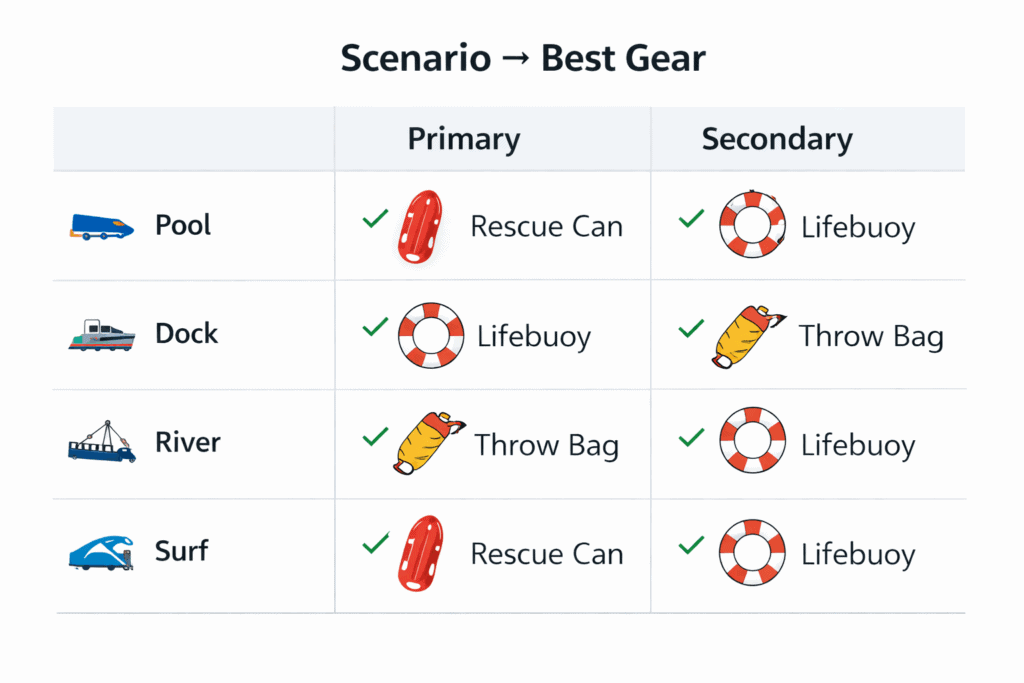Viewport: 1024px width, 683px height.
Task: Click the Primary column header
Action: pyautogui.click(x=463, y=139)
